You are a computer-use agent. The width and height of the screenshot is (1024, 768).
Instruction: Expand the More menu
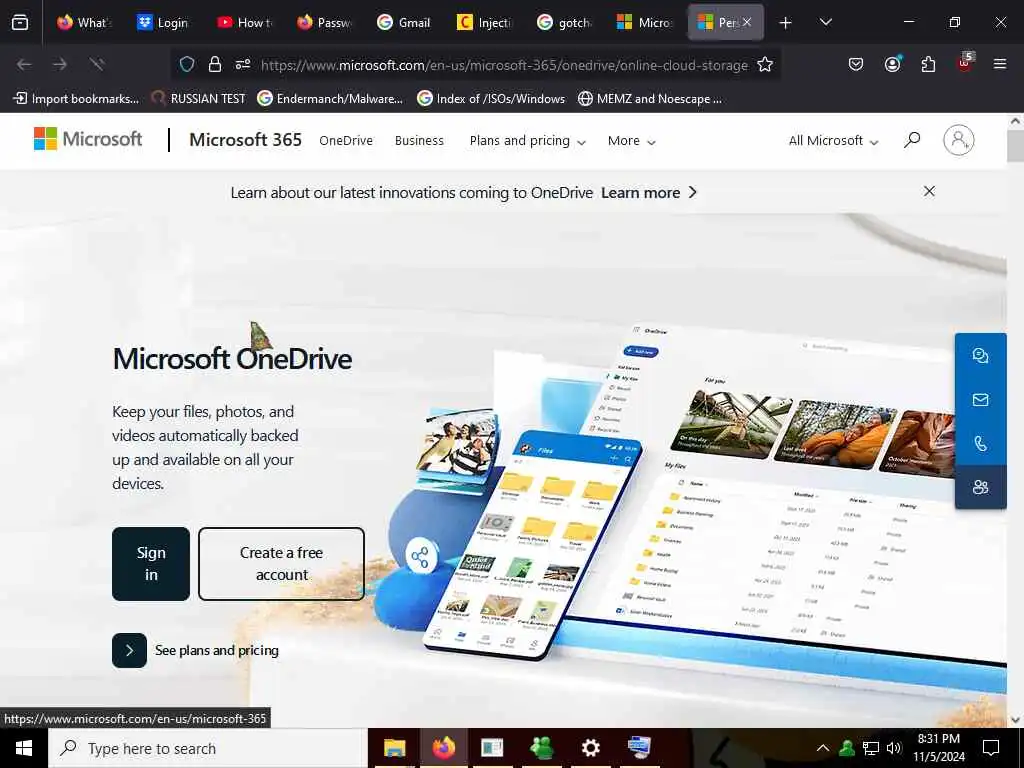click(x=632, y=141)
